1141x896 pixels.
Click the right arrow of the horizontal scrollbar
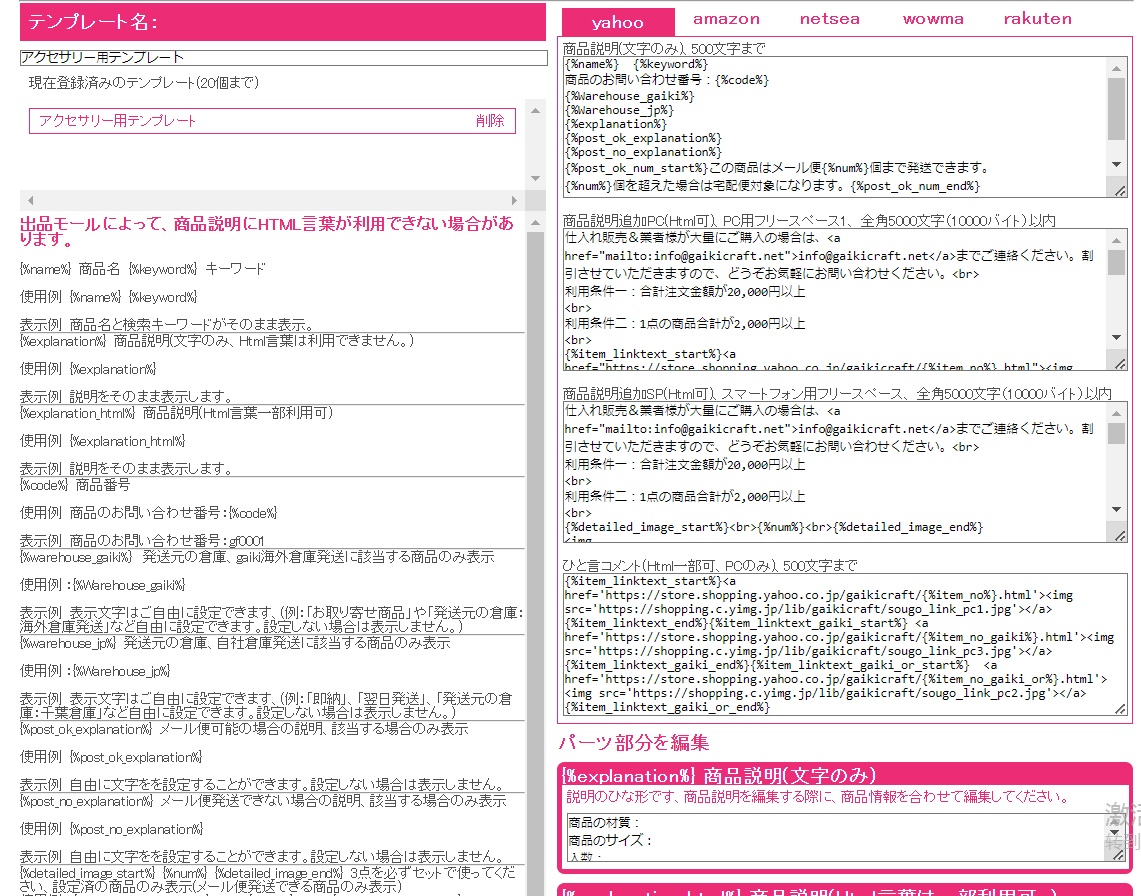[515, 201]
